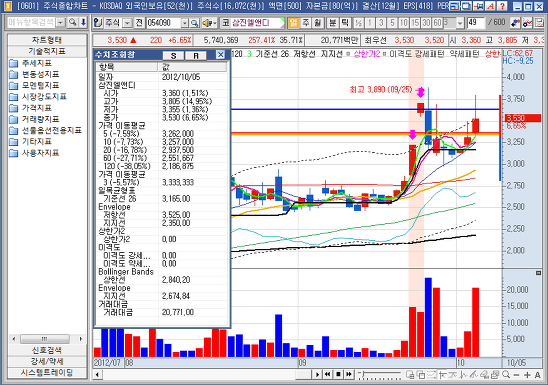Open the 신호검색 panel tab
548x385 pixels.
pyautogui.click(x=47, y=350)
